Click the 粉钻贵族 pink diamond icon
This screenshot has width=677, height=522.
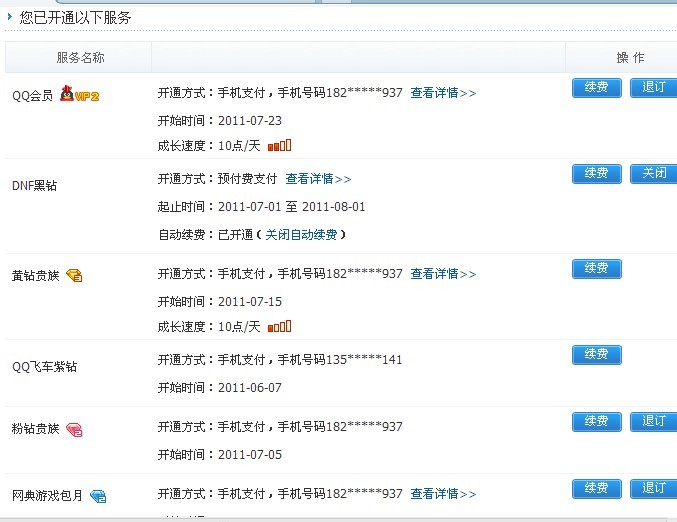tap(74, 429)
